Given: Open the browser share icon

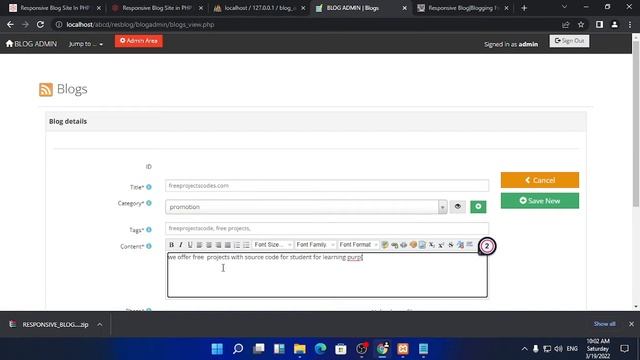Looking at the screenshot, I should 565,24.
